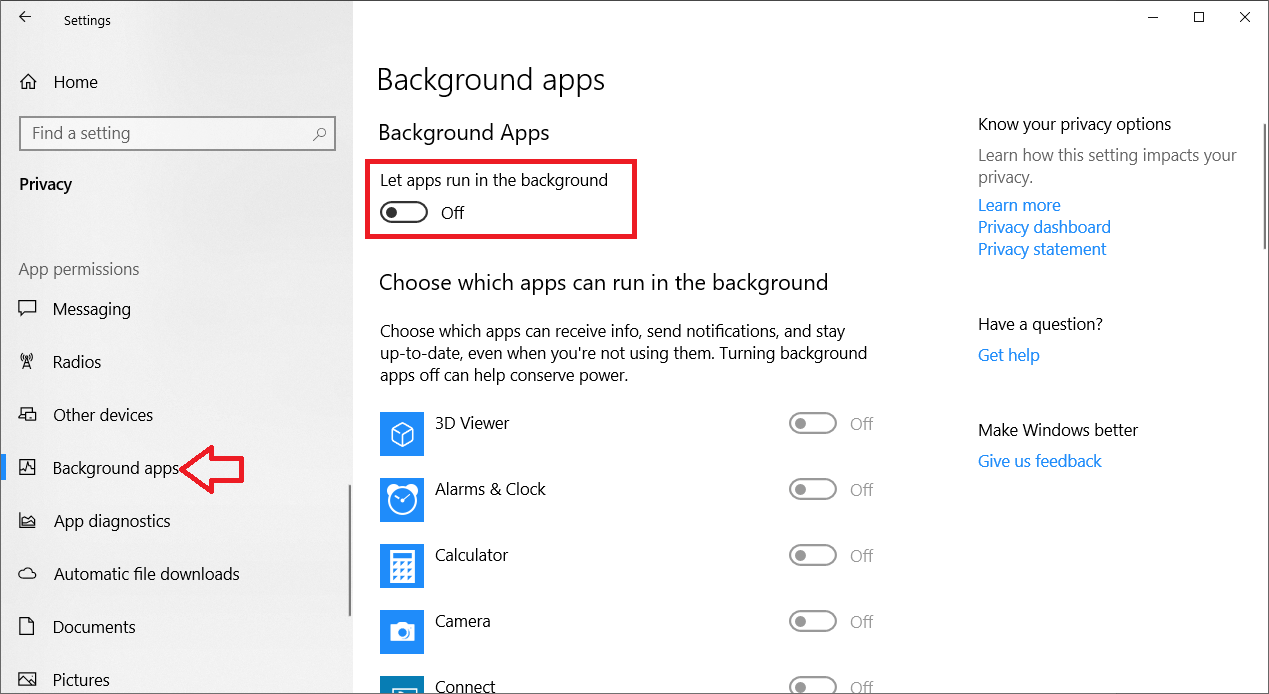Go to Documents privacy settings
The width and height of the screenshot is (1269, 694).
coord(94,627)
